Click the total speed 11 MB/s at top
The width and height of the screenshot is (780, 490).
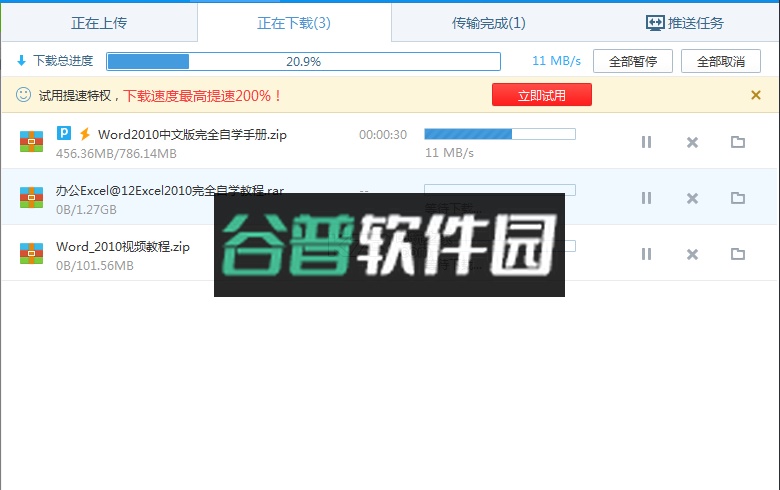556,61
